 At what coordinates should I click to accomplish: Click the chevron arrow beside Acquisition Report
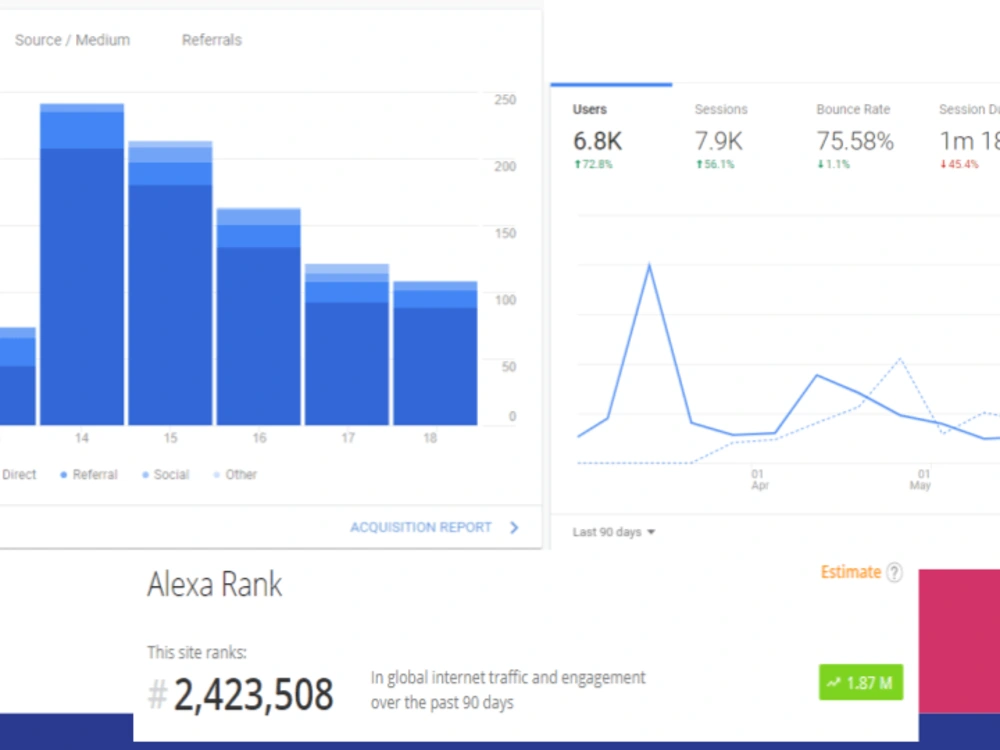pyautogui.click(x=514, y=527)
